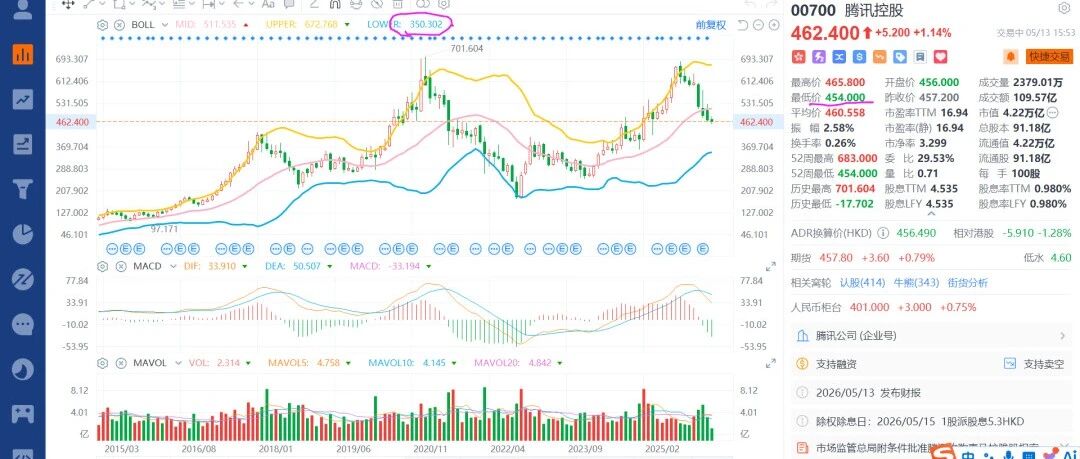The image size is (1080, 459).
Task: Open the MAVOL indicator settings gear
Action: (103, 363)
